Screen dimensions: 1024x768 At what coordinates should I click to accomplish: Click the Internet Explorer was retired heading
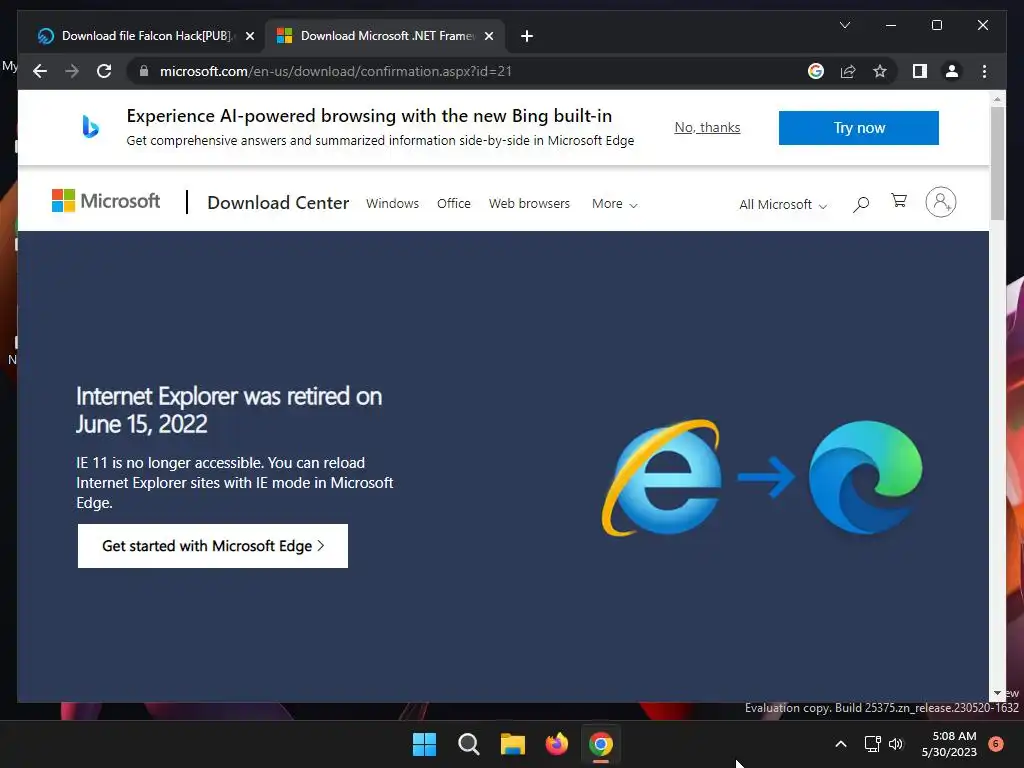[x=229, y=410]
